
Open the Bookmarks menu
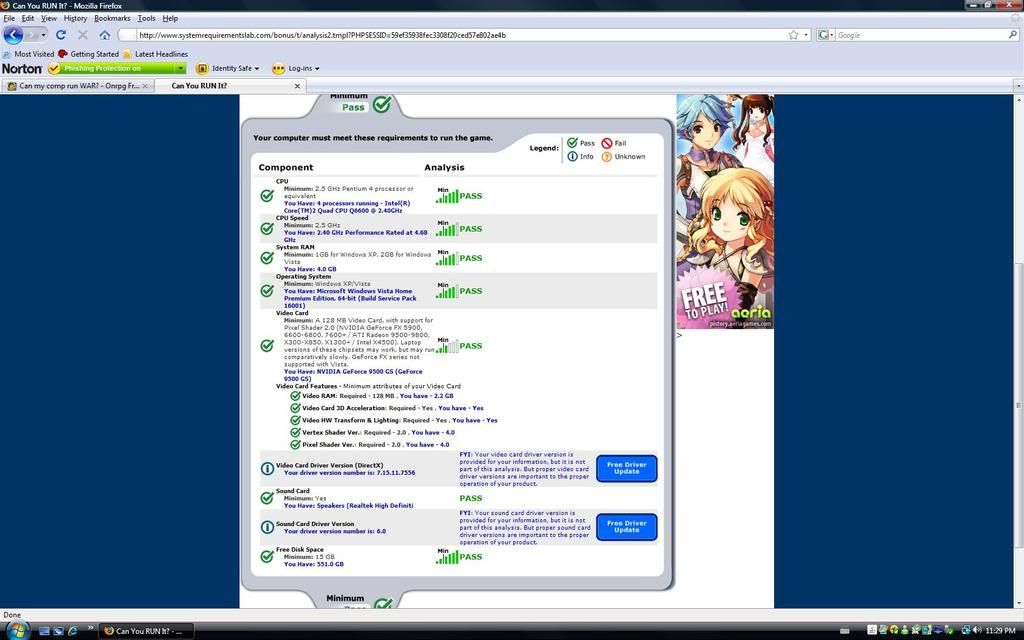pos(112,18)
